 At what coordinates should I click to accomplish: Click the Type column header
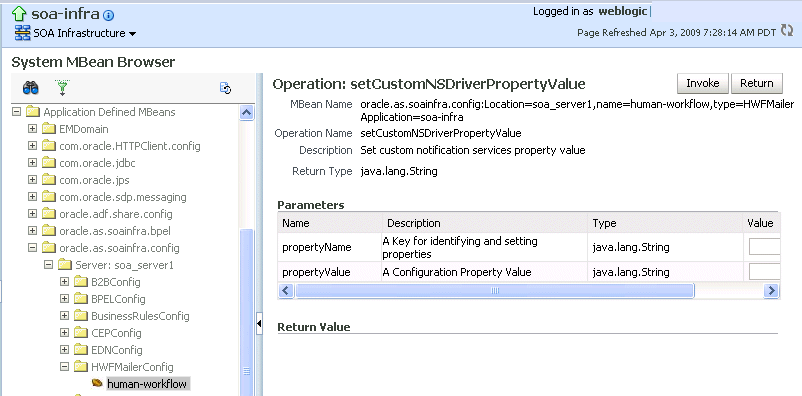point(665,223)
